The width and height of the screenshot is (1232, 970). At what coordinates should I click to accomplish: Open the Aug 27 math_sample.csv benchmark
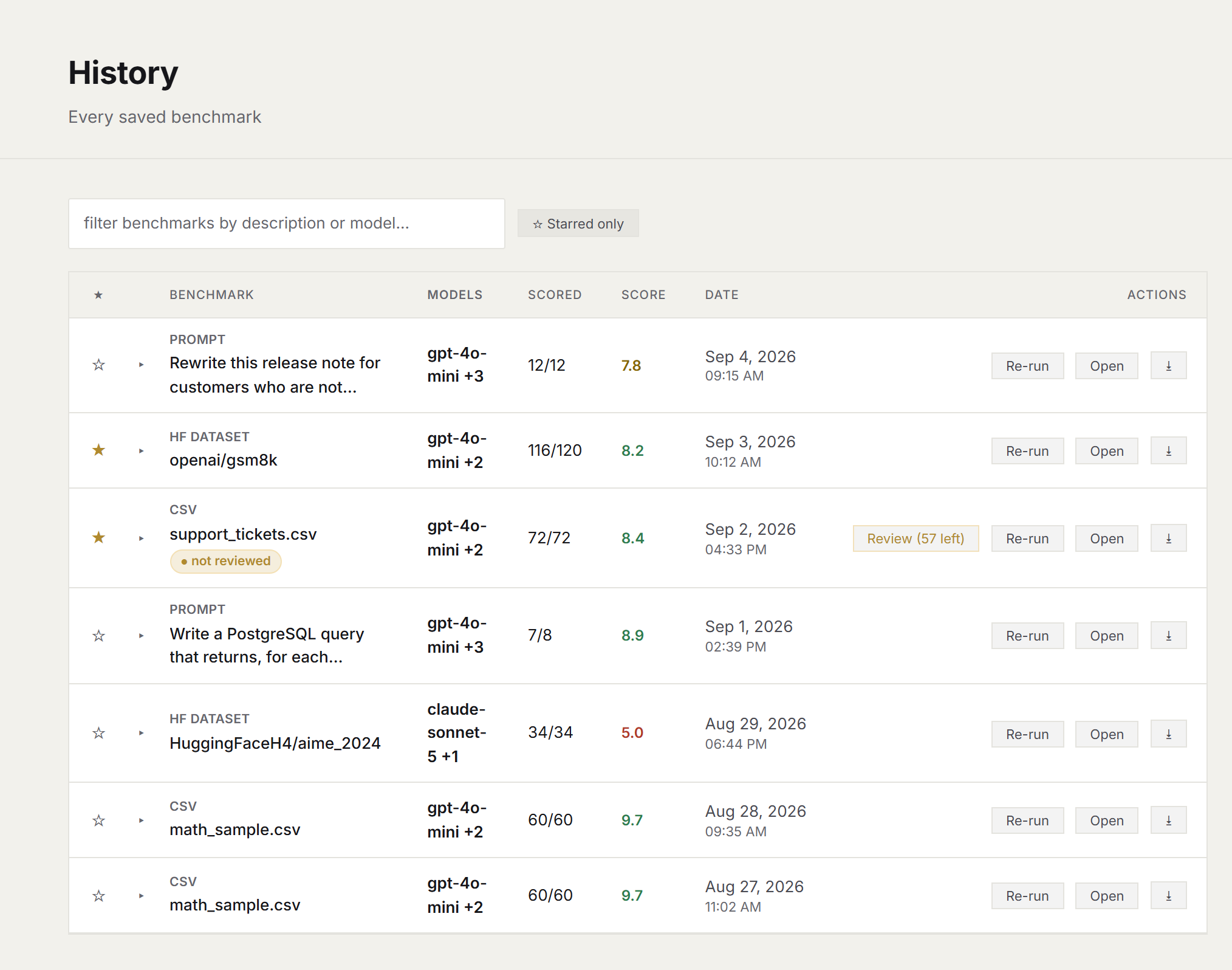tap(1106, 896)
